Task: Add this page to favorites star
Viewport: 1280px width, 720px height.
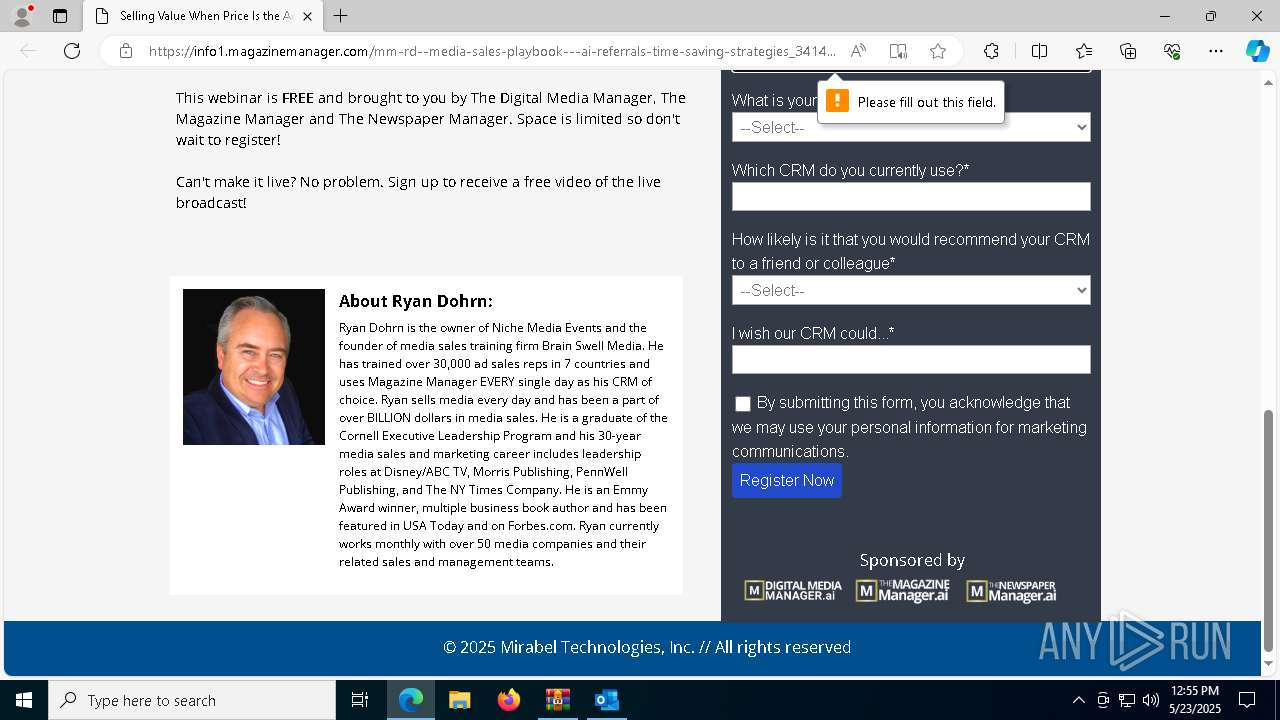Action: 938,51
